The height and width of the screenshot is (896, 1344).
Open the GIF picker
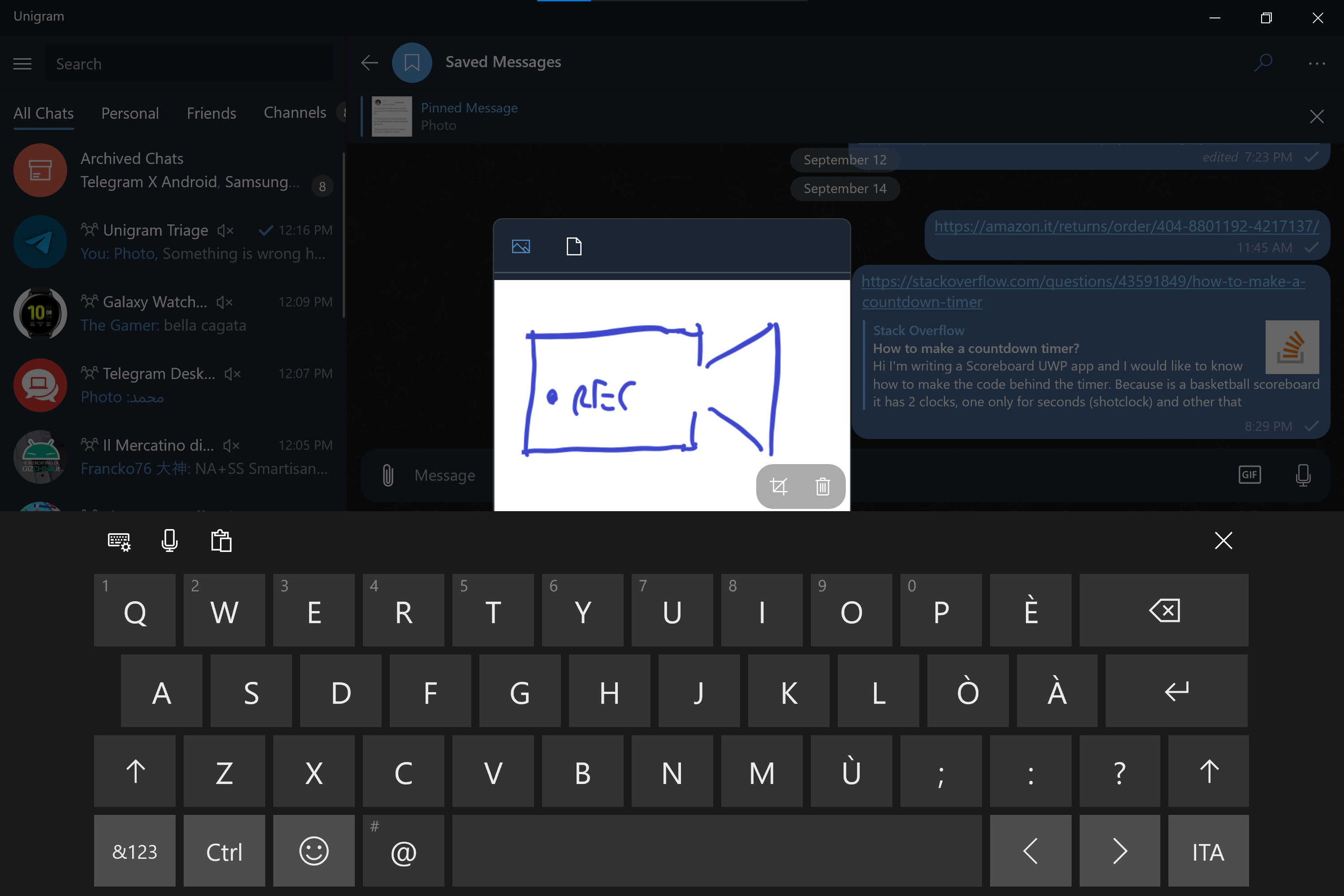tap(1250, 475)
